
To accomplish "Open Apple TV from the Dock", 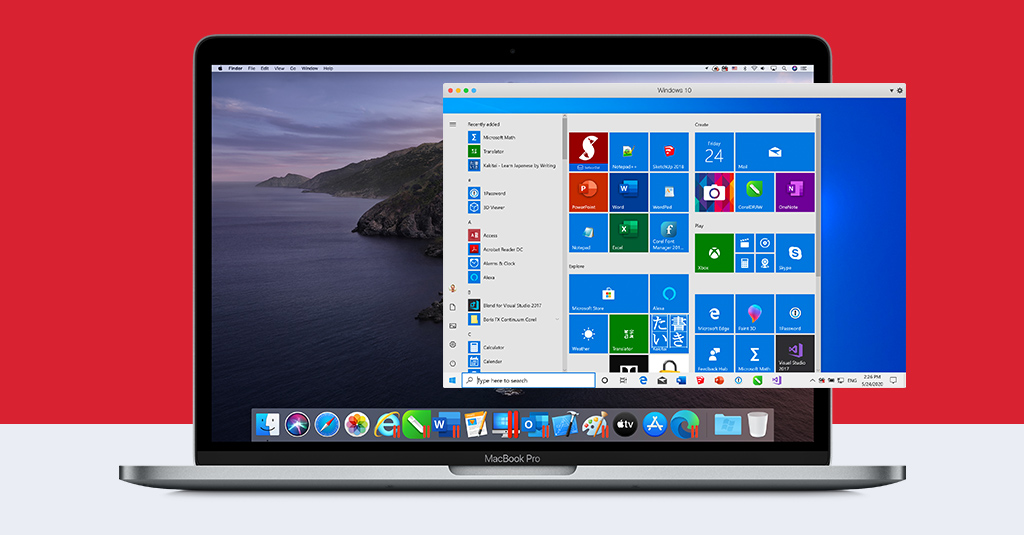I will [x=625, y=425].
